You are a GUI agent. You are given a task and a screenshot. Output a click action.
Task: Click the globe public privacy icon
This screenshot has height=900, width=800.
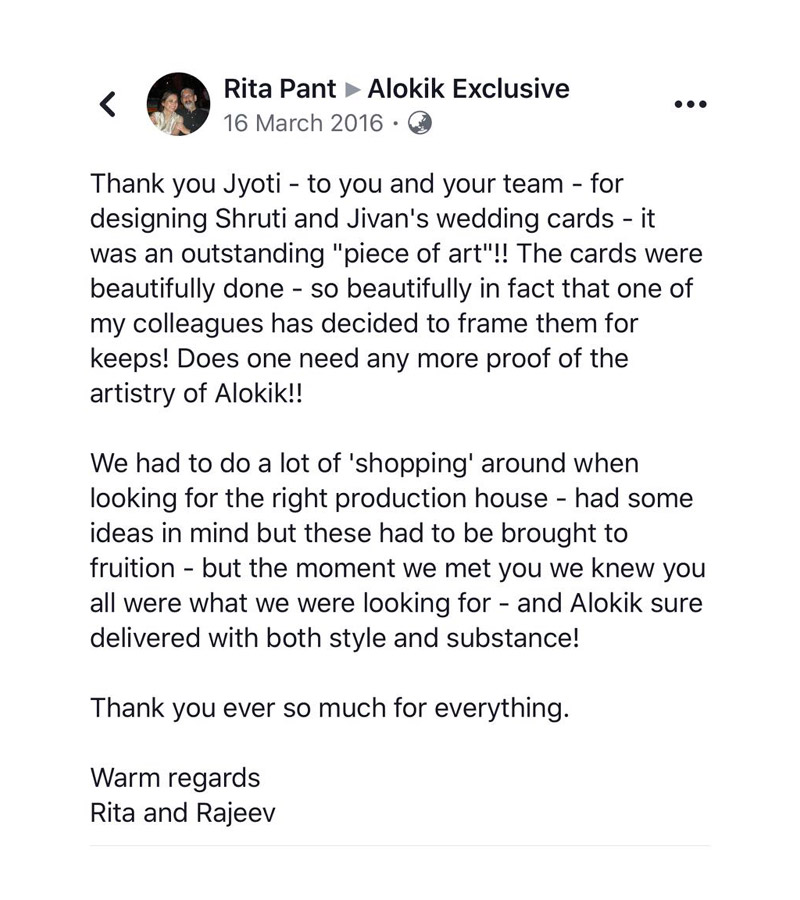420,123
